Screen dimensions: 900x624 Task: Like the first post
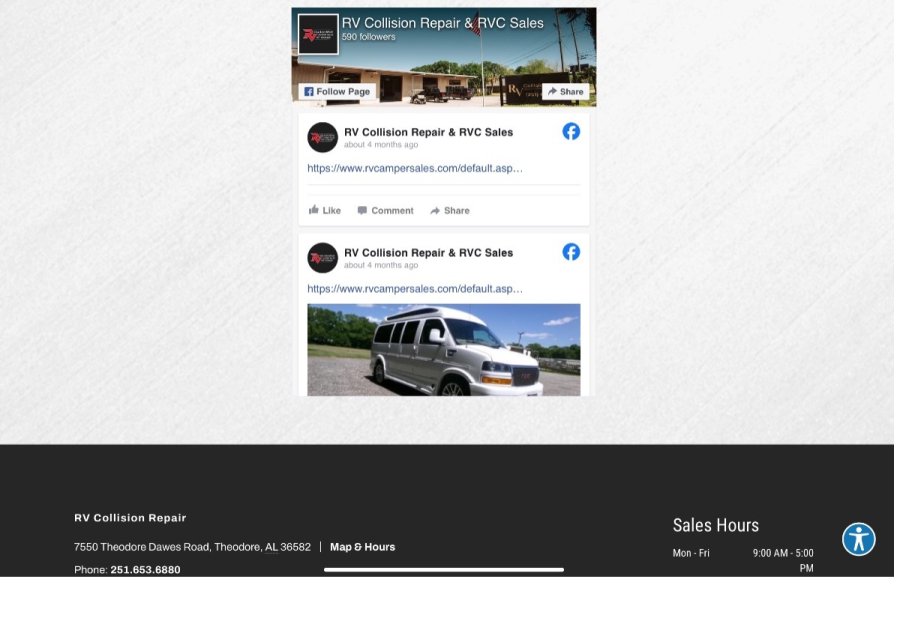coord(325,210)
